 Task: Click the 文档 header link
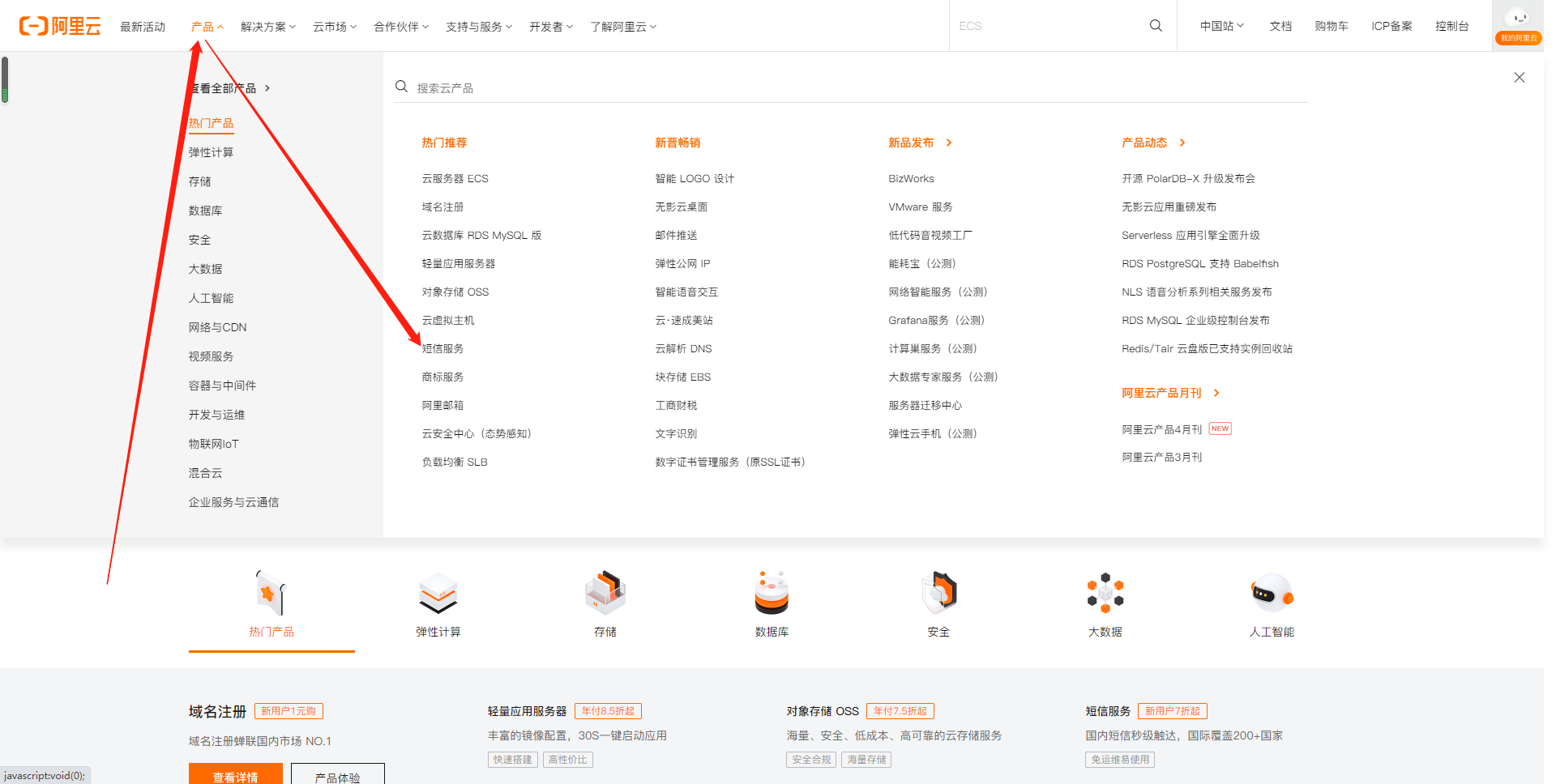[1280, 26]
